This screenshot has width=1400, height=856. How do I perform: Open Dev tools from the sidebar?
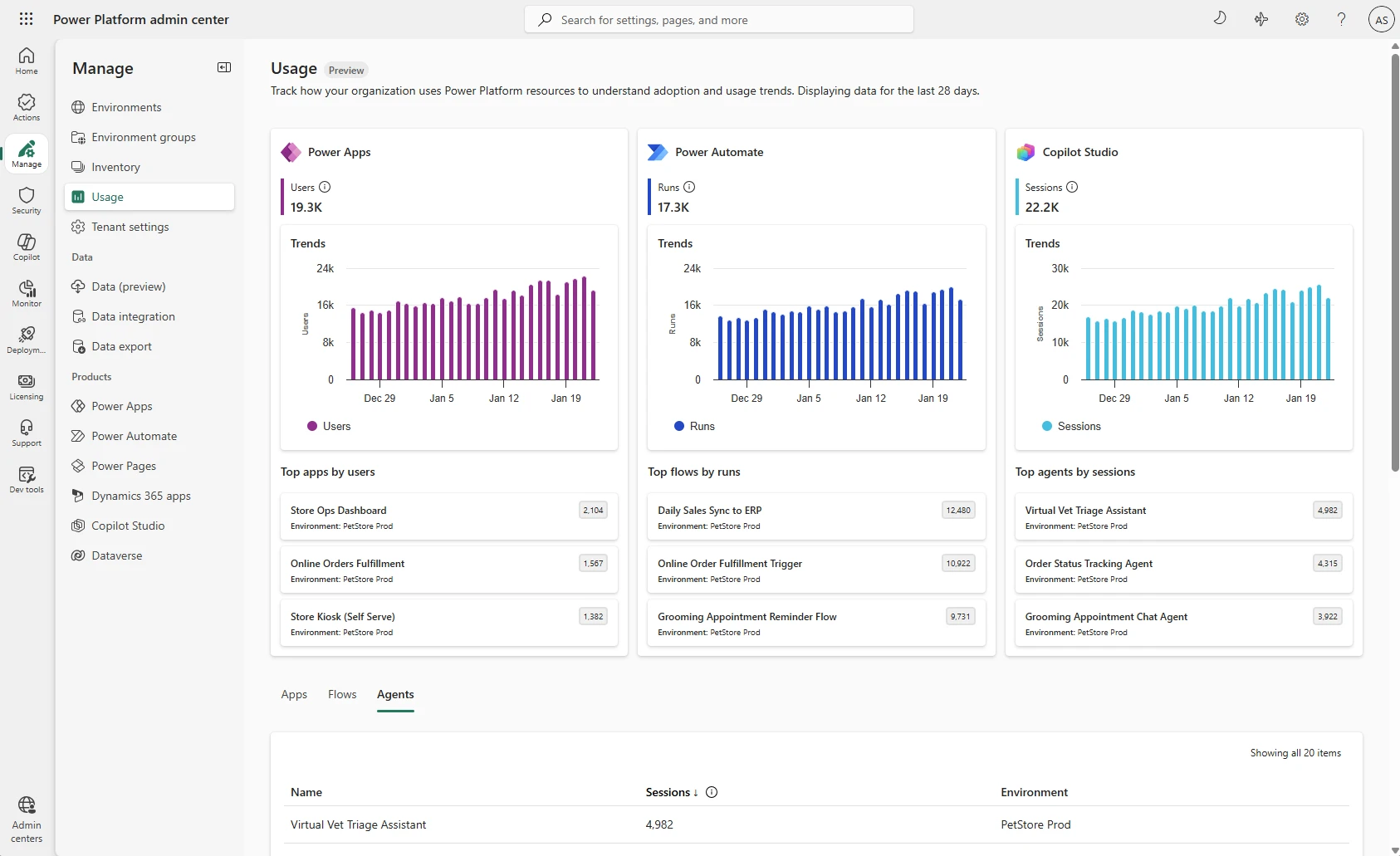pos(26,477)
